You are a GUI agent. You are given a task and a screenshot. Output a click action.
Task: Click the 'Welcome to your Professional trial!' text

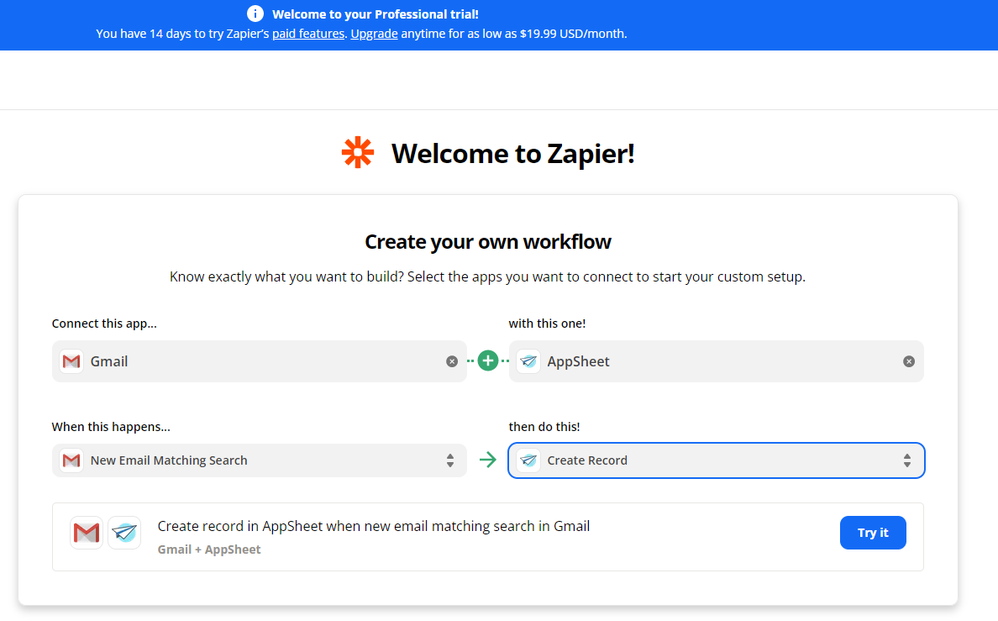pos(376,14)
